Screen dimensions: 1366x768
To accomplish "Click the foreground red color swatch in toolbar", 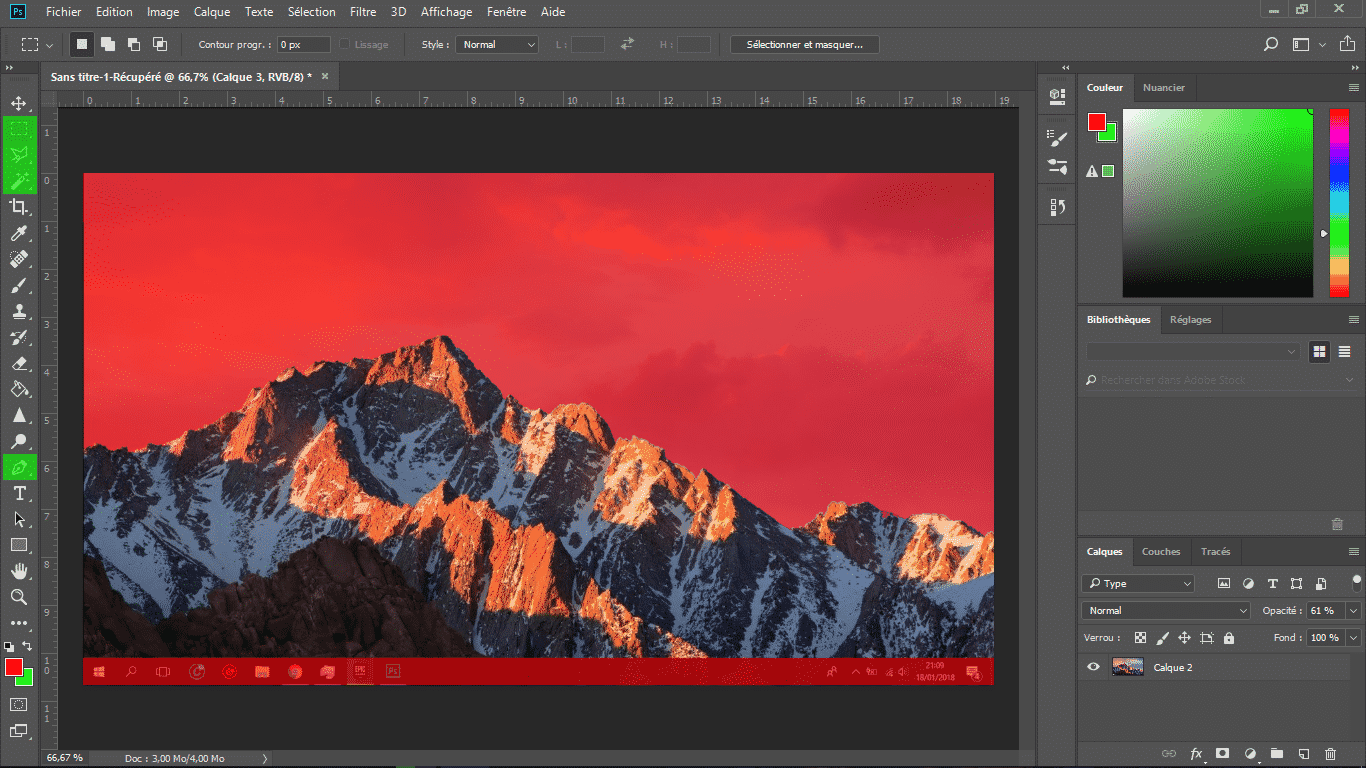I will coord(13,667).
